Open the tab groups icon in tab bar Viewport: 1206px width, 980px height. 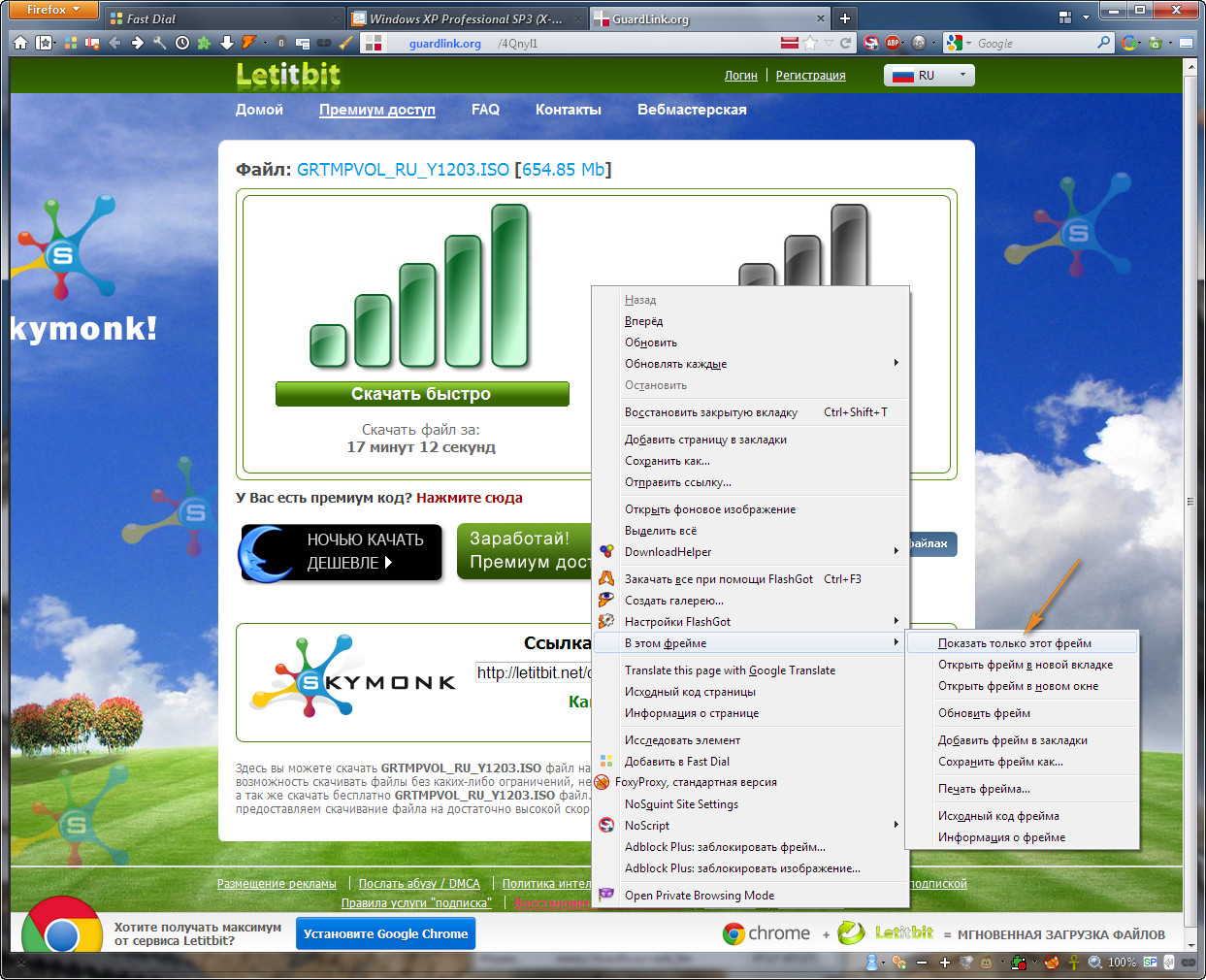coord(1065,17)
